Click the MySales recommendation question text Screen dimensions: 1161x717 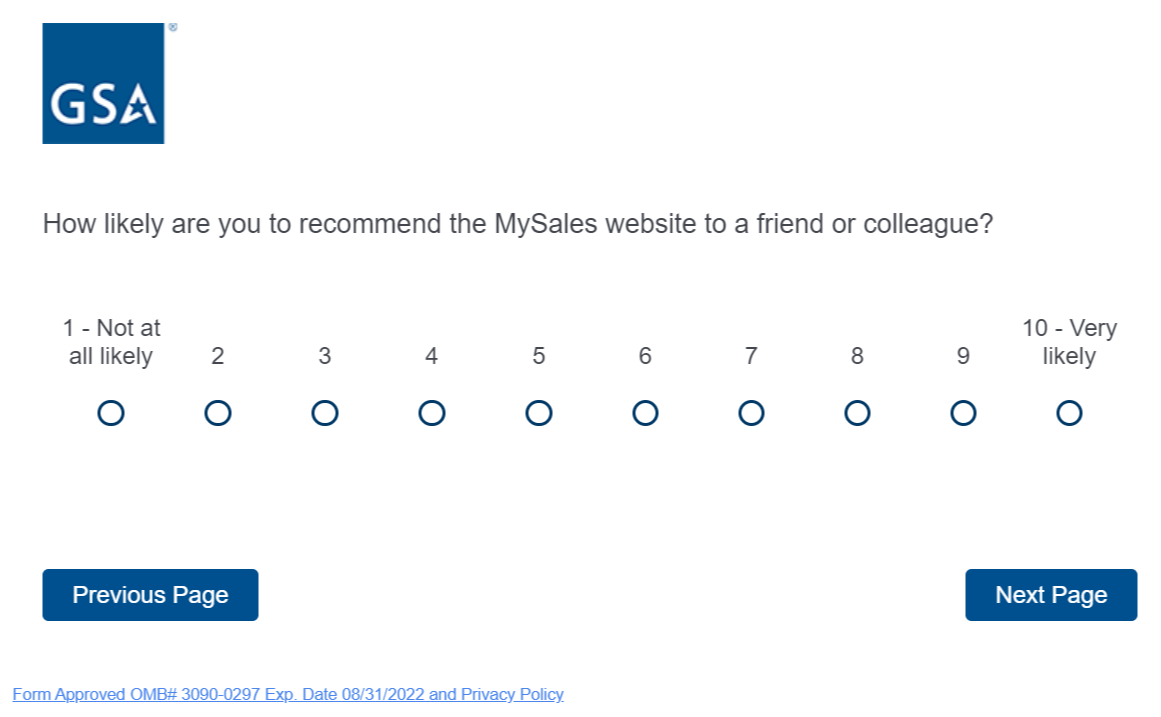[x=518, y=224]
